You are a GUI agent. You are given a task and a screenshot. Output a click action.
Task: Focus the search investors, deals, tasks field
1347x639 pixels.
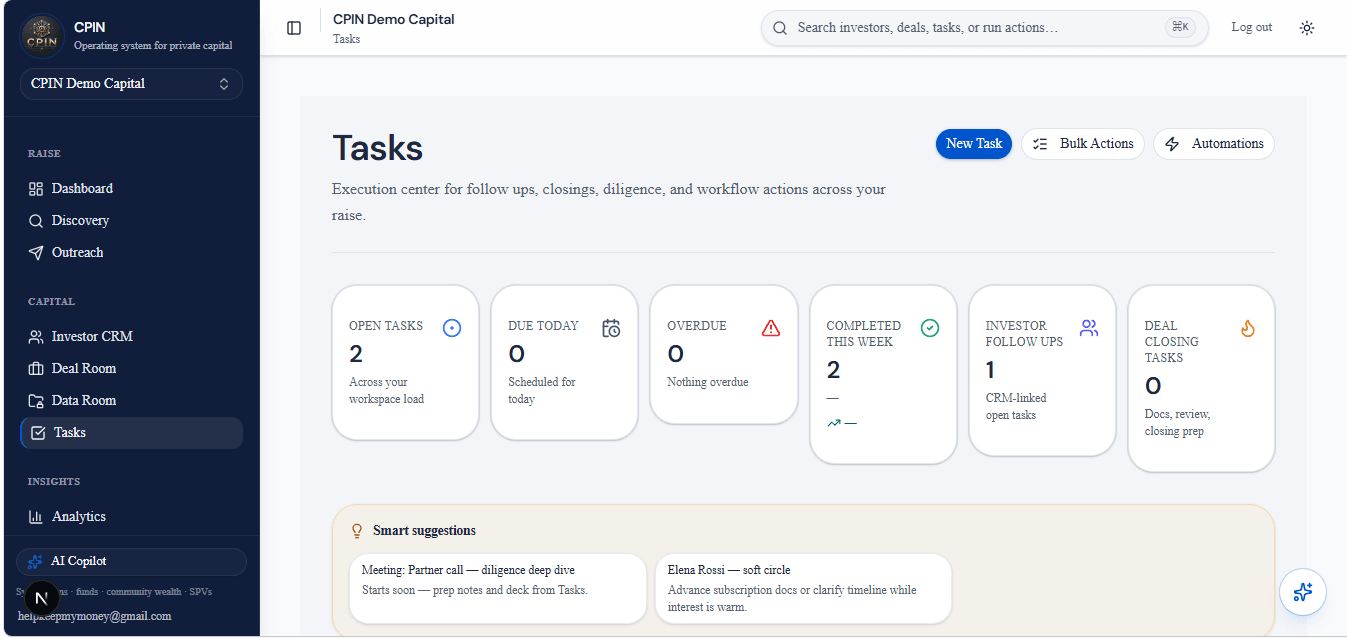click(984, 28)
